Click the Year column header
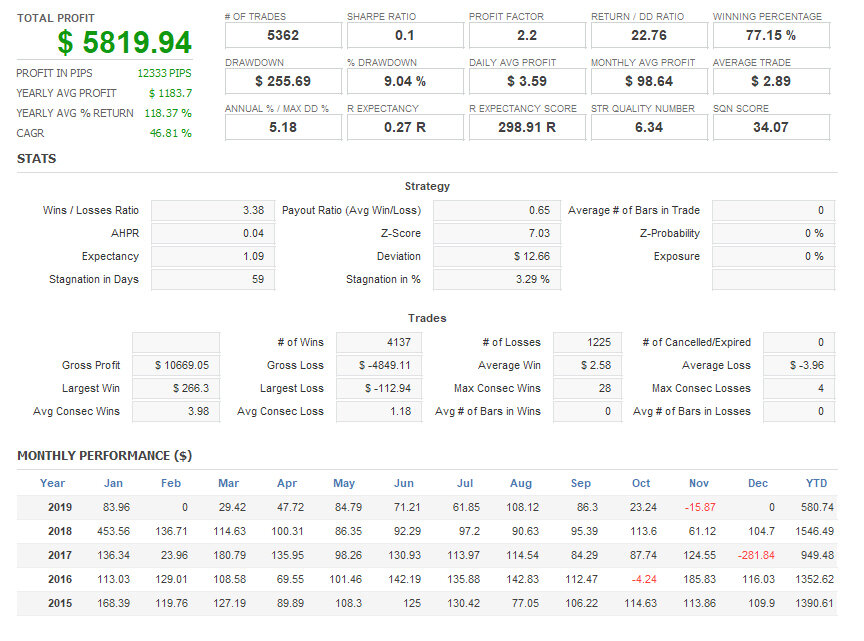Image resolution: width=864 pixels, height=641 pixels. 52,483
